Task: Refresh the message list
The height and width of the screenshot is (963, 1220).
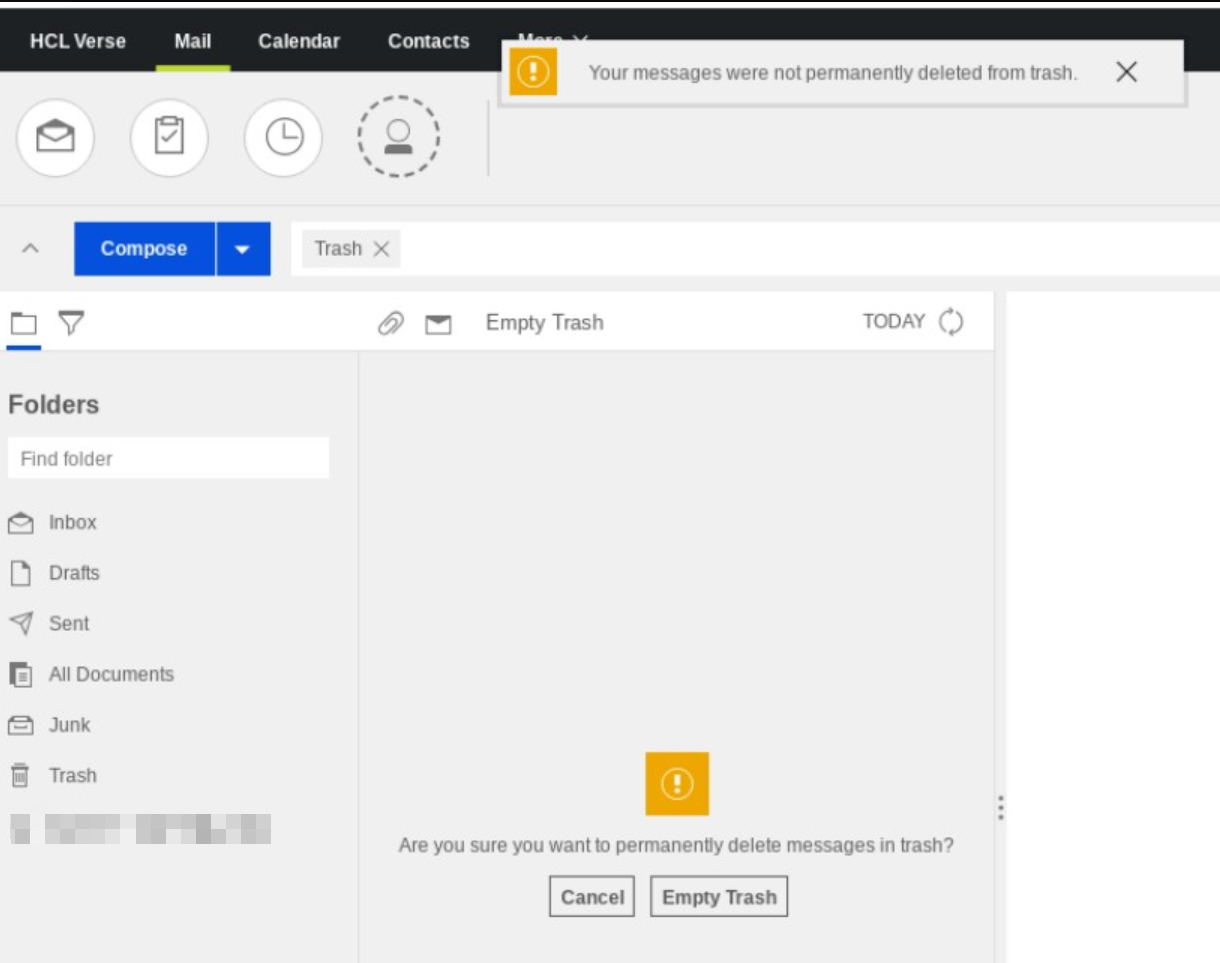Action: (951, 322)
